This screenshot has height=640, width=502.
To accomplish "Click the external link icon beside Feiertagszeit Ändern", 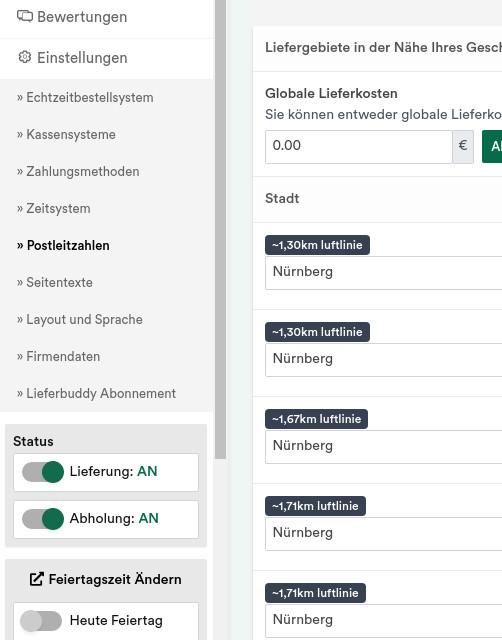I will click(36, 579).
